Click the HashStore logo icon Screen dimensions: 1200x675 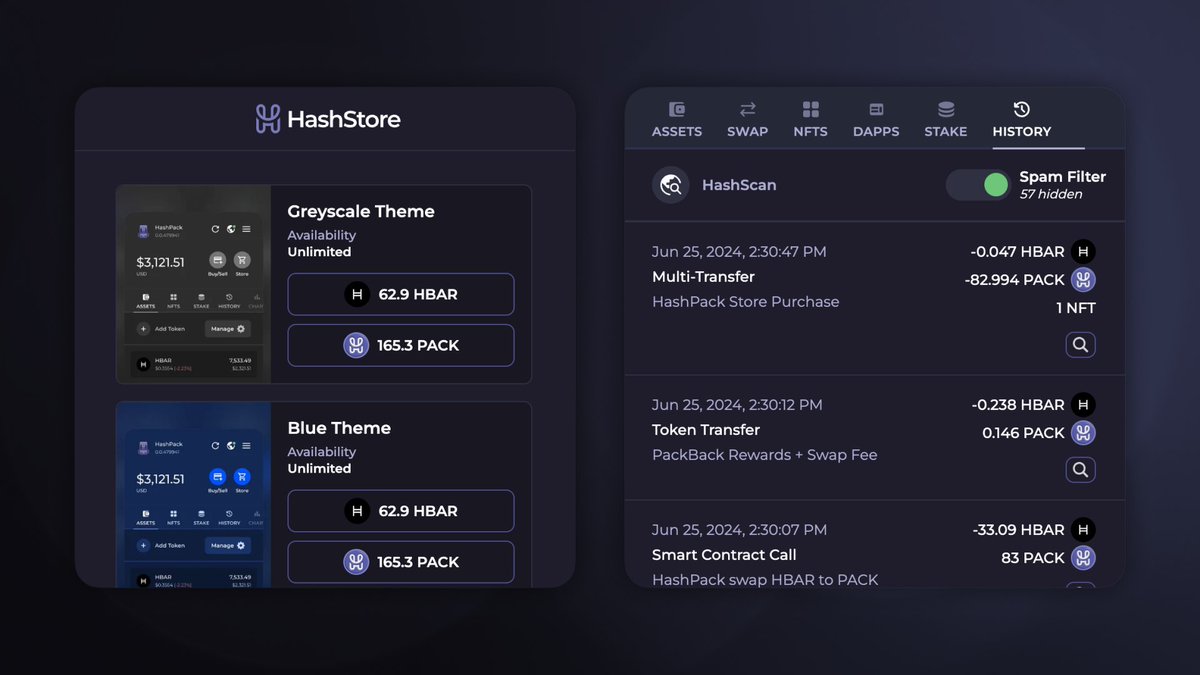(267, 119)
